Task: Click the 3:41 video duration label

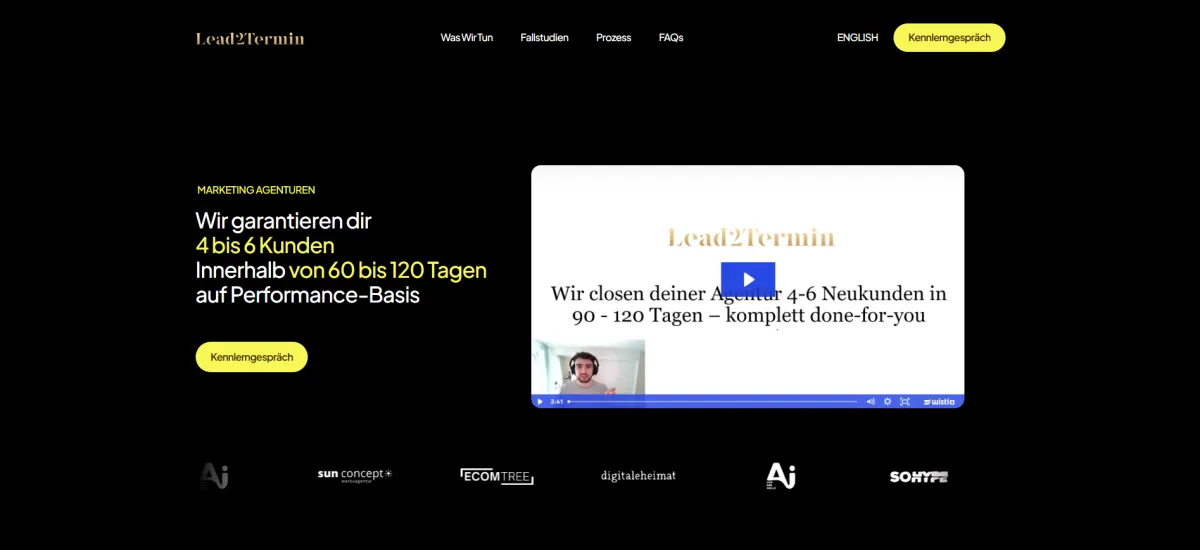Action: pos(556,401)
